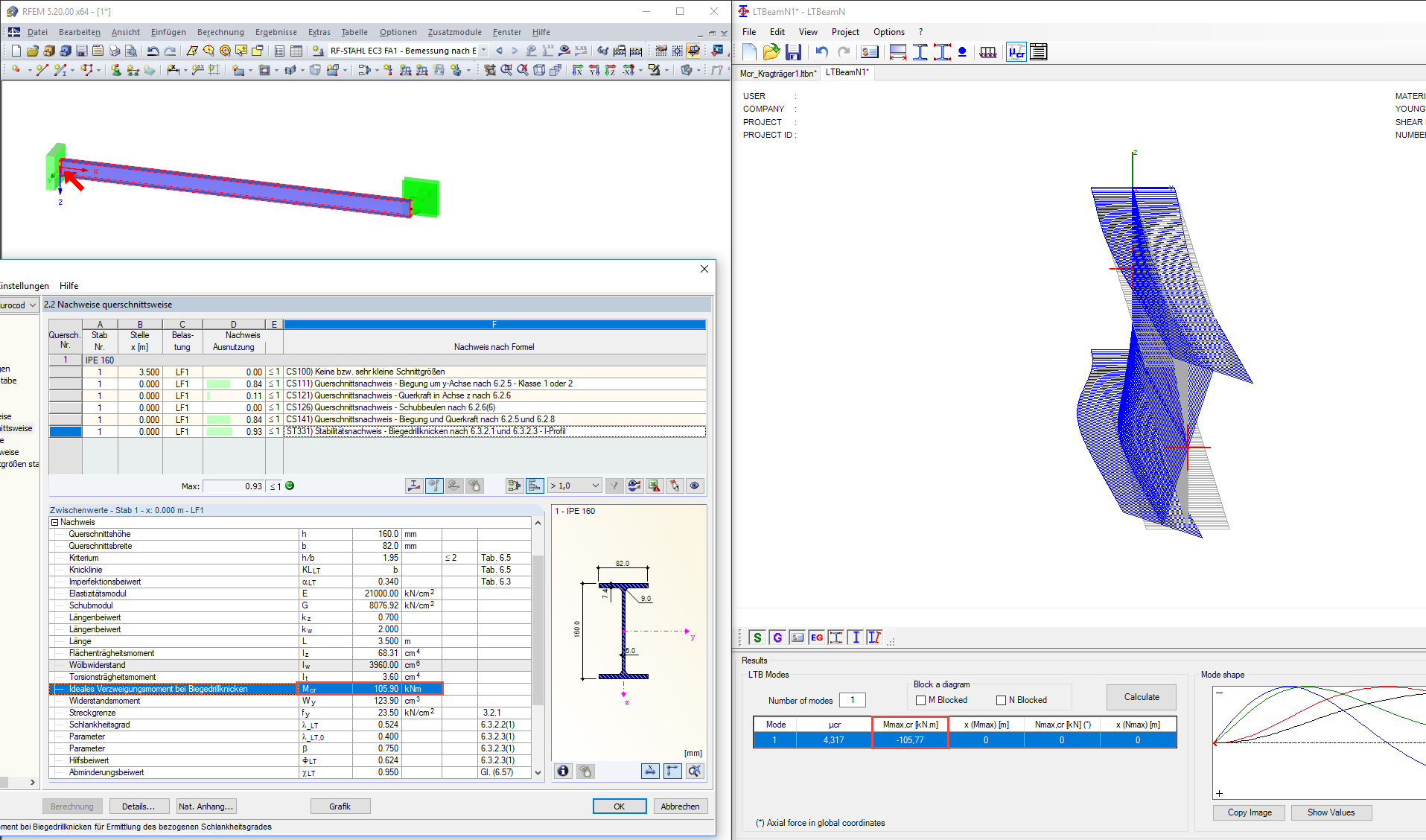Click the EG view icon in LTBeamN

coord(817,637)
